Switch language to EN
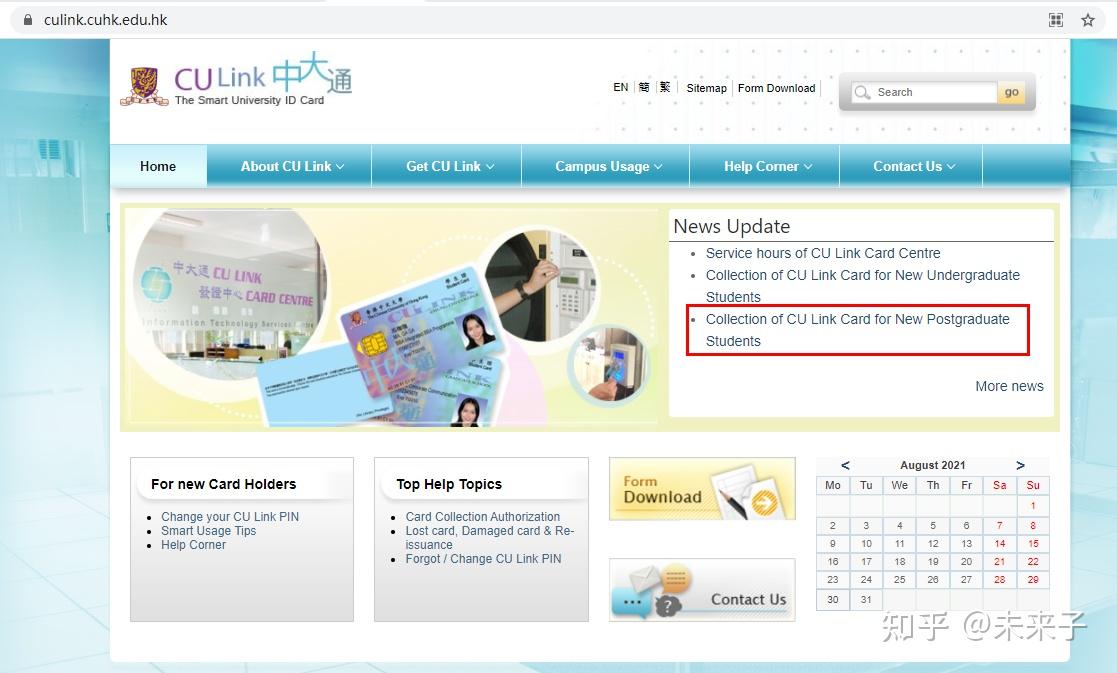This screenshot has width=1117, height=673. 620,87
